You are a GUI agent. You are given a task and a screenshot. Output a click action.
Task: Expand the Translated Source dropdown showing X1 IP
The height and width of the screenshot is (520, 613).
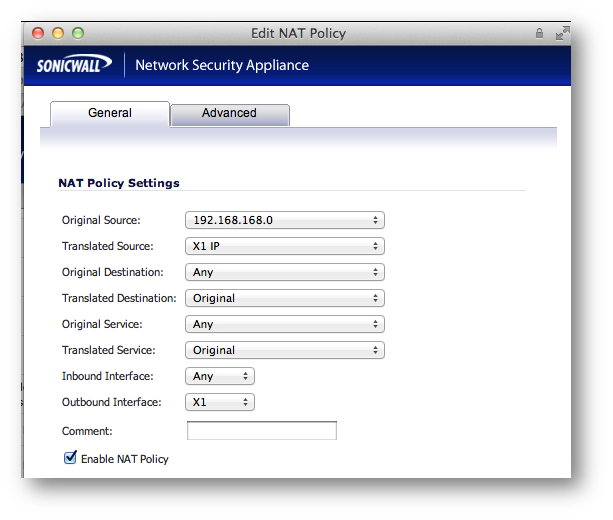[x=284, y=246]
